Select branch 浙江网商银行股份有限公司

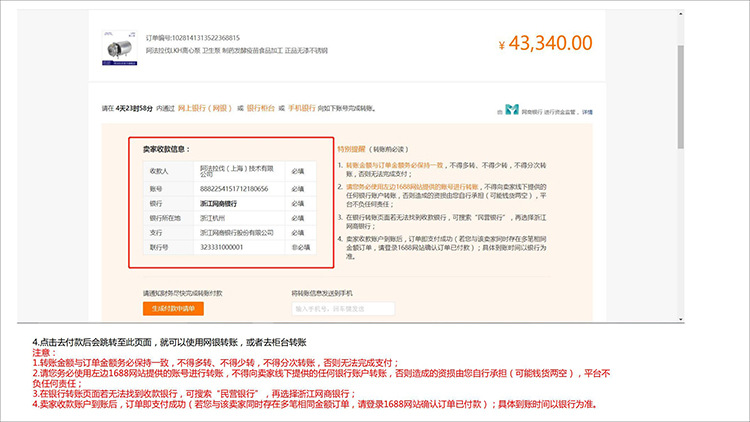tap(237, 233)
